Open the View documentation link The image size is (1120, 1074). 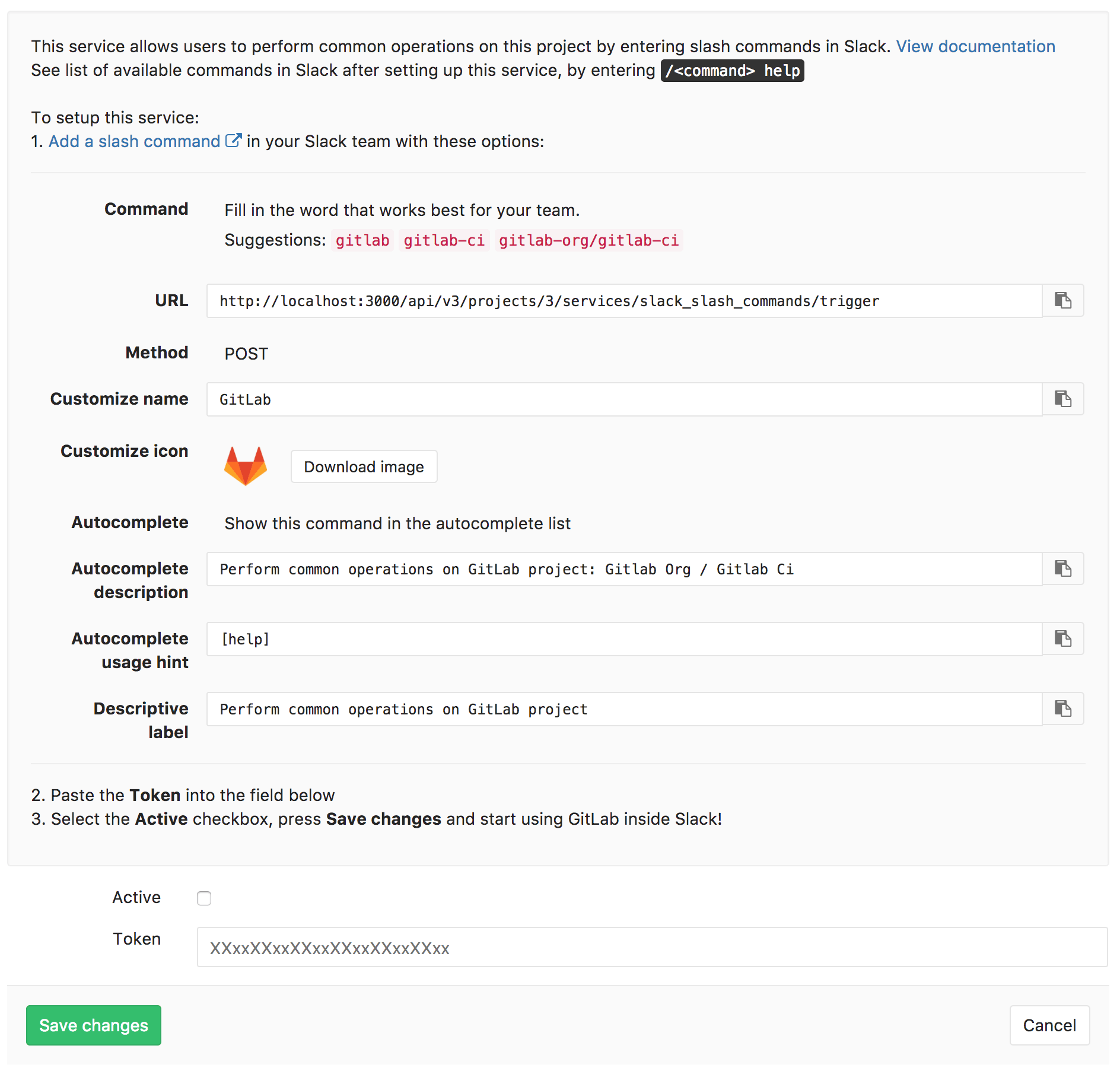pos(975,46)
